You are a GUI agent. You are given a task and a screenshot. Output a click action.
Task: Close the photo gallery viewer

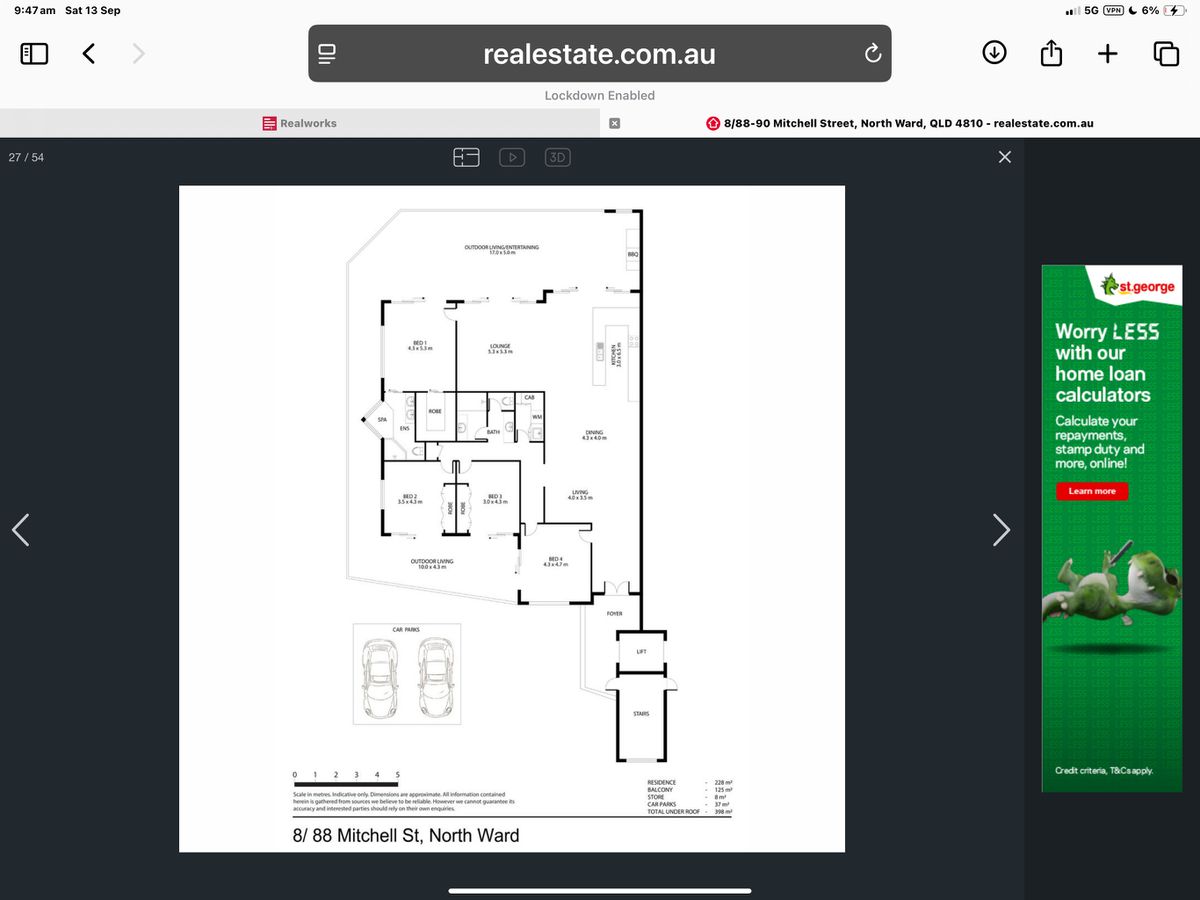click(x=1005, y=157)
